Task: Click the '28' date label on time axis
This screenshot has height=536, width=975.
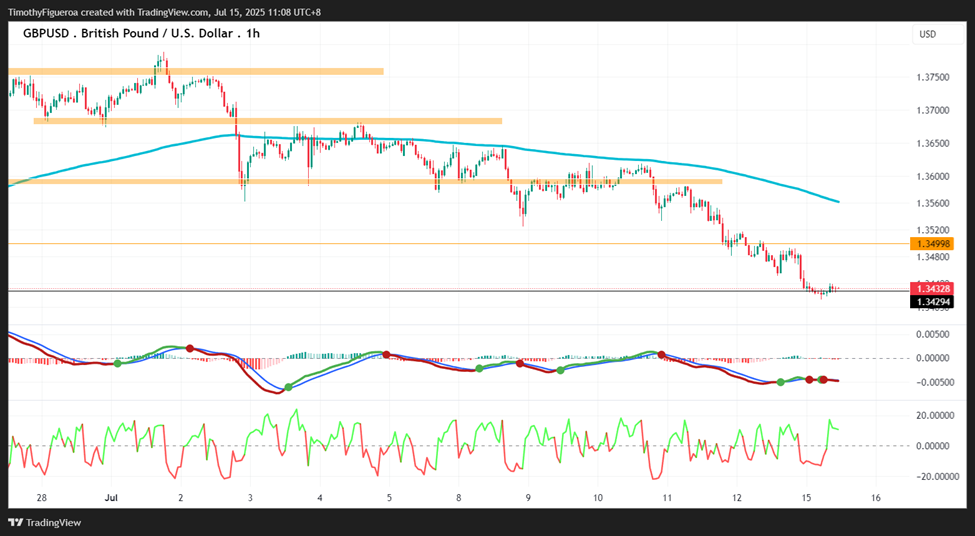Action: coord(42,498)
